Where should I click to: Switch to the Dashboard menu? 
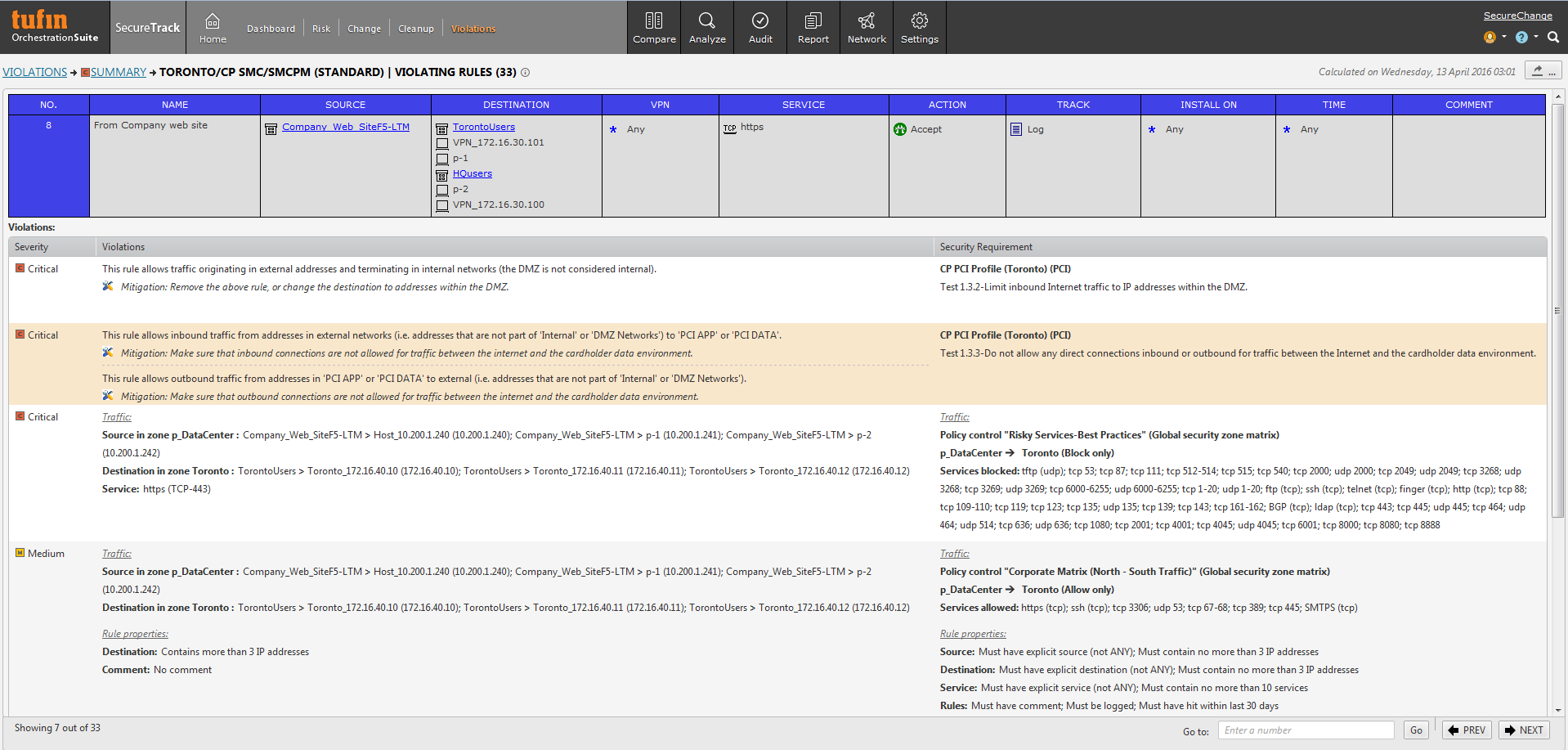pos(271,29)
